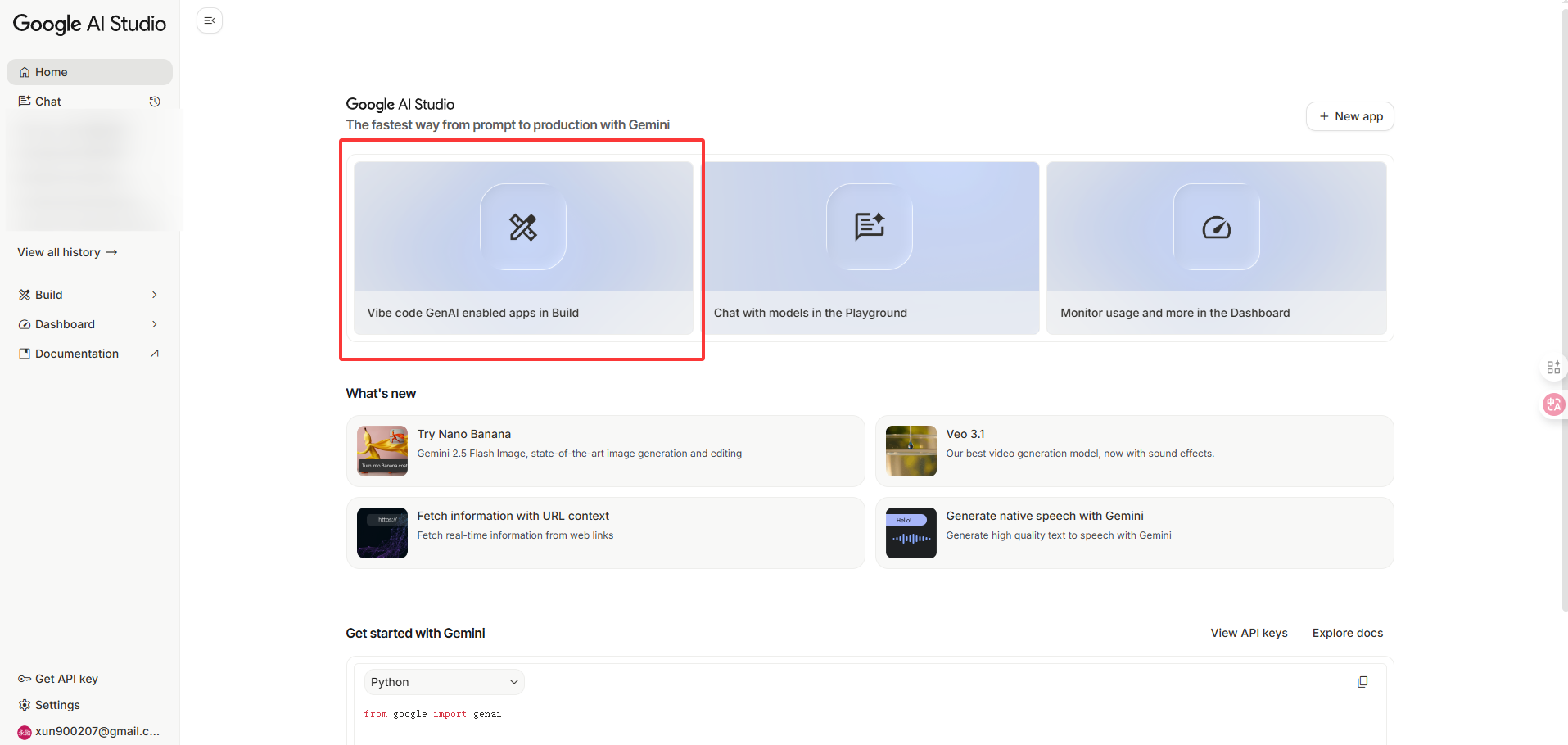Open chat history clock icon
Screen dimensions: 1568x745
coord(155,102)
